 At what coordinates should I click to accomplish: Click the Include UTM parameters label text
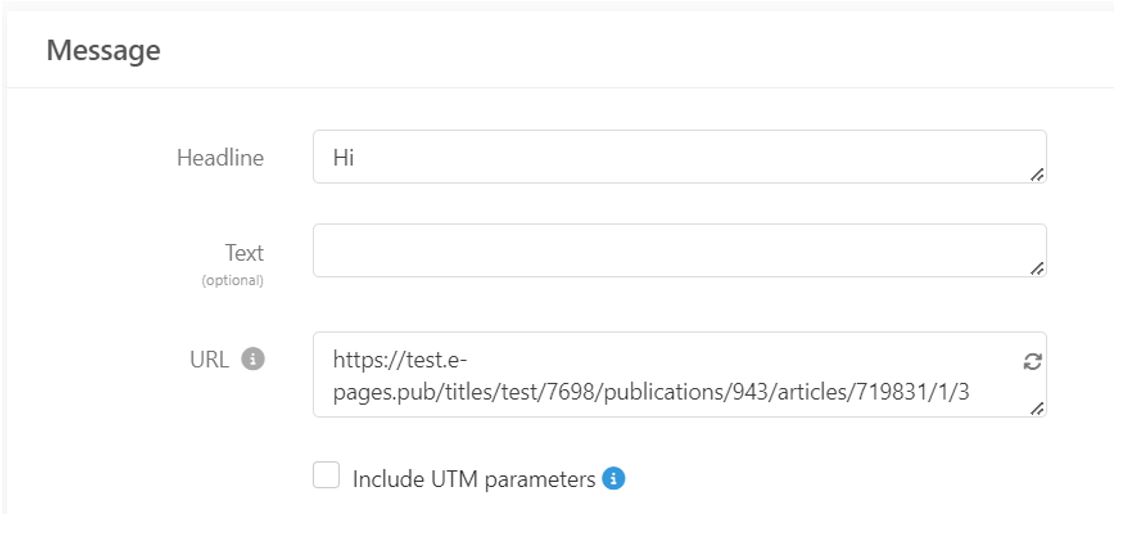(x=474, y=479)
